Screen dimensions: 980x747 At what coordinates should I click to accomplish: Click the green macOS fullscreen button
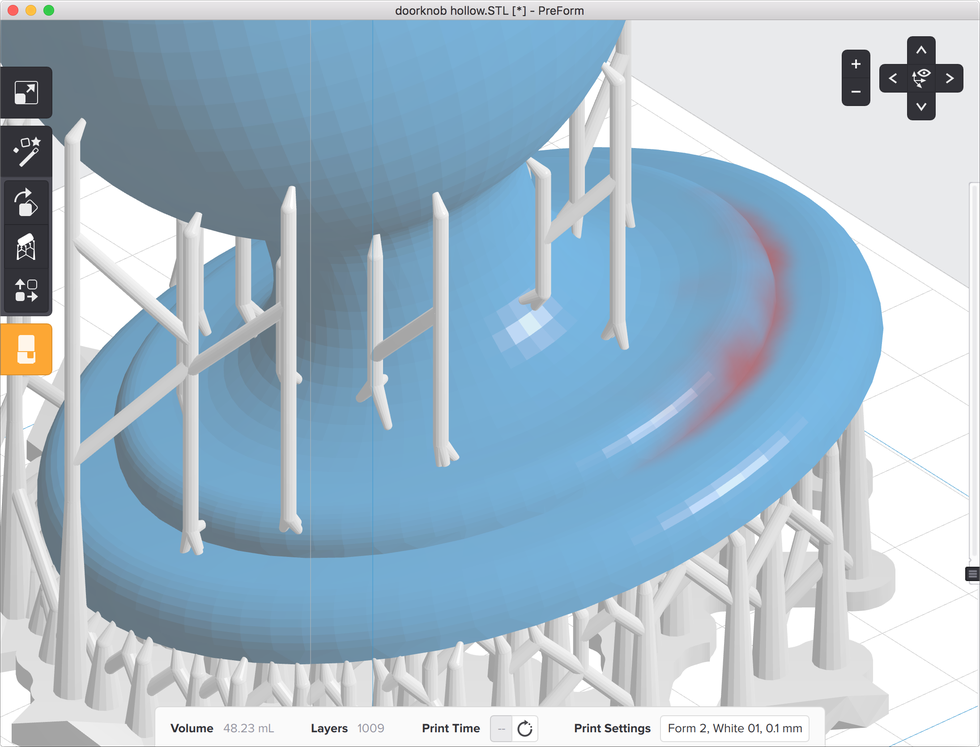pos(49,10)
